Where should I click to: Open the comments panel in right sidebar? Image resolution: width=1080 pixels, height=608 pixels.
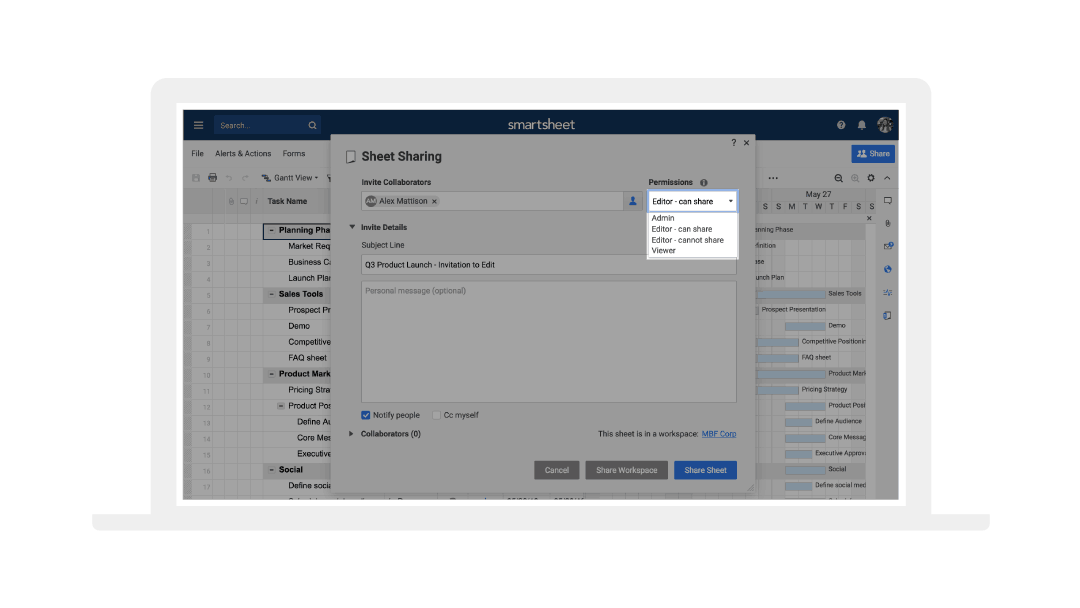[887, 201]
